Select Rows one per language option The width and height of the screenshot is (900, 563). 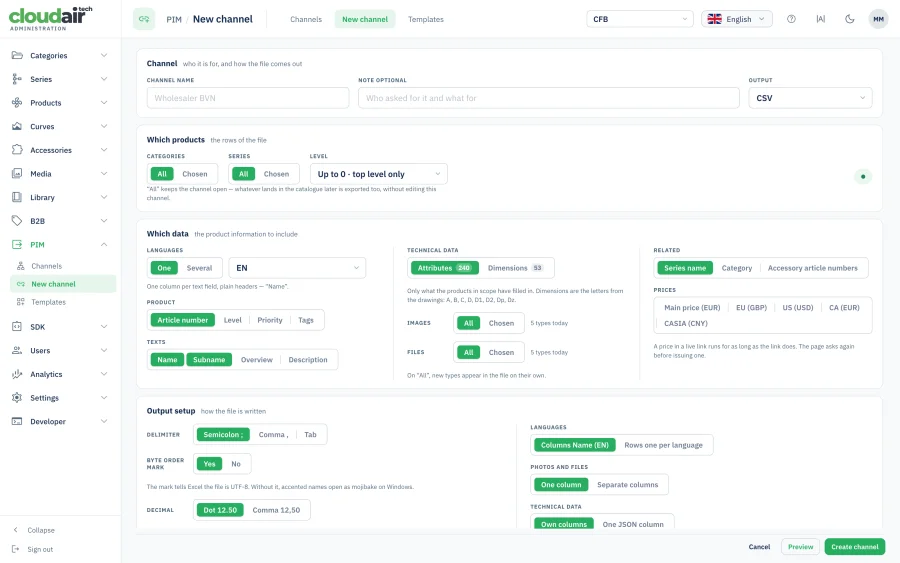point(663,445)
